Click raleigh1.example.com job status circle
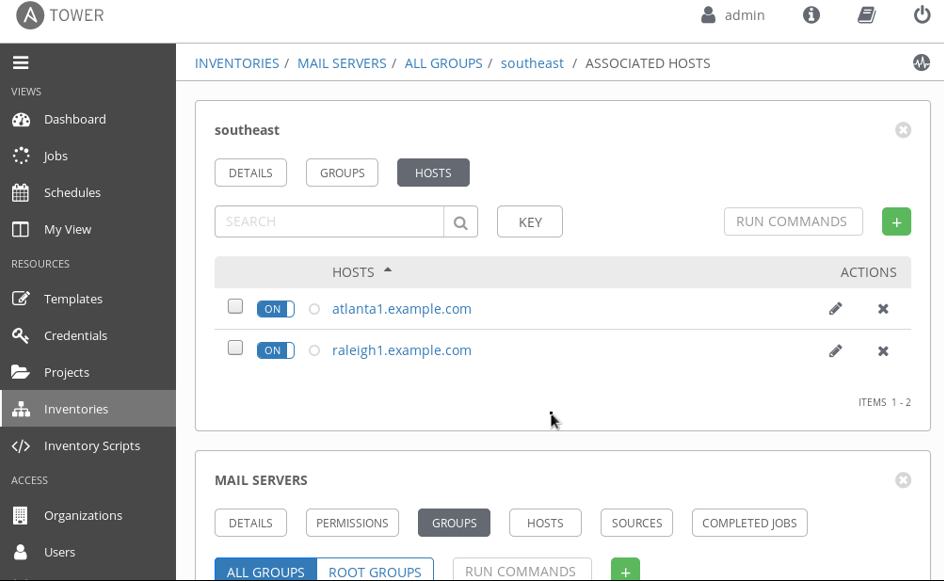The image size is (944, 582). point(314,350)
